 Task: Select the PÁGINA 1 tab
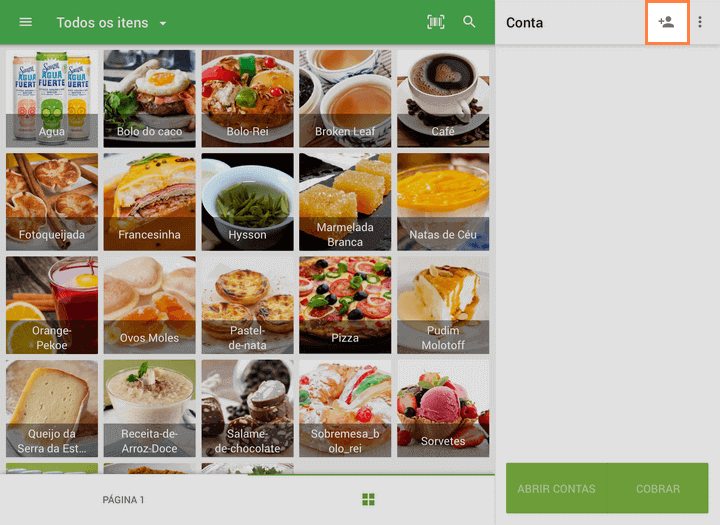click(124, 500)
